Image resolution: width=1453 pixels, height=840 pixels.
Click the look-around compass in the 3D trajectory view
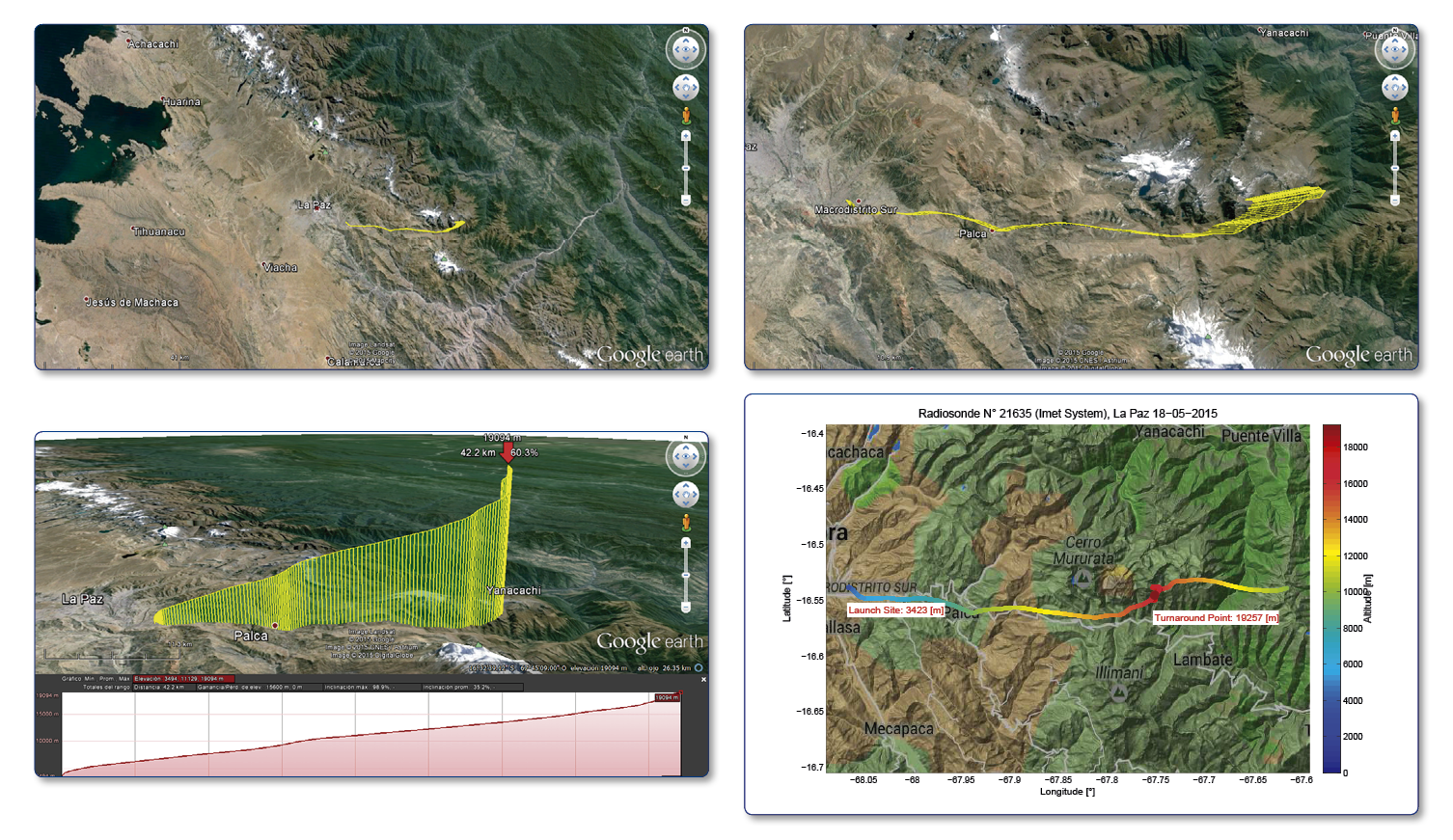[x=685, y=456]
